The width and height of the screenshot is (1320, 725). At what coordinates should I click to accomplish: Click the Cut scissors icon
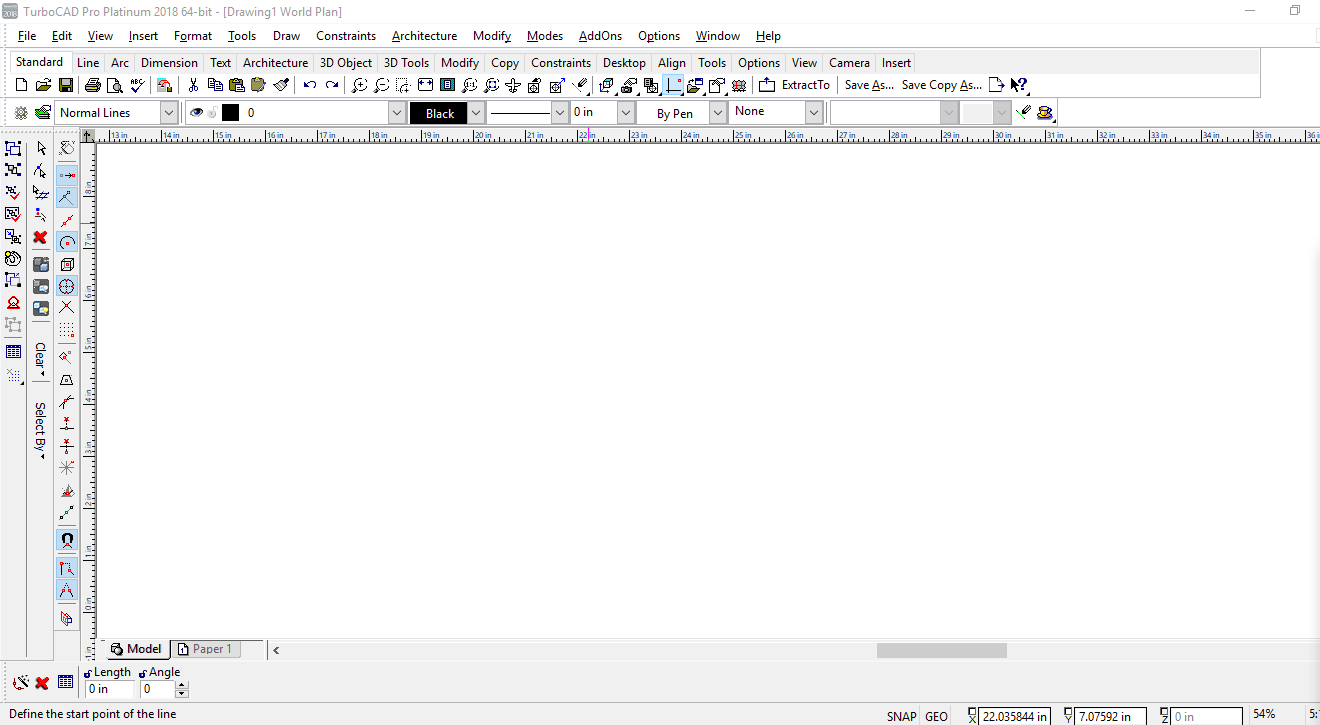[194, 85]
